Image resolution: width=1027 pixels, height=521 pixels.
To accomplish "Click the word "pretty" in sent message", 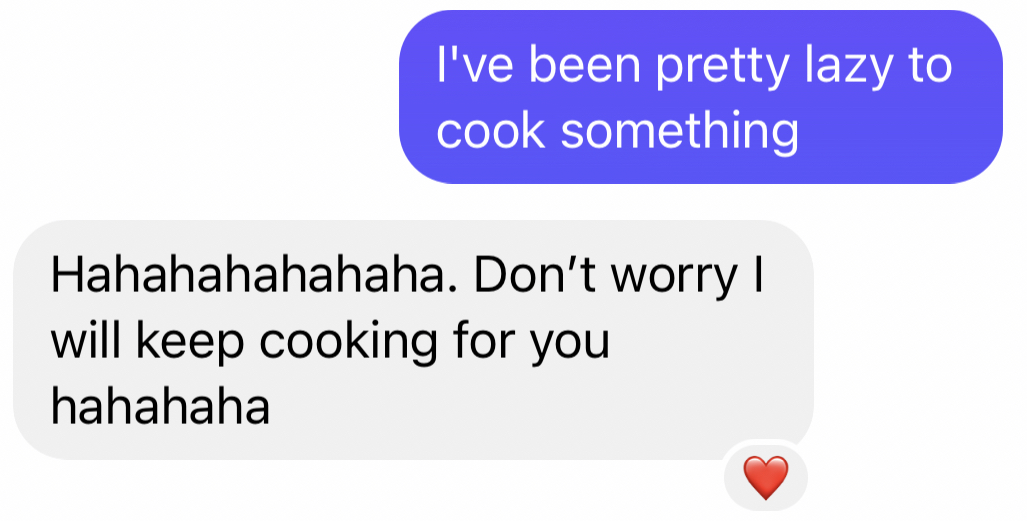I will point(722,68).
